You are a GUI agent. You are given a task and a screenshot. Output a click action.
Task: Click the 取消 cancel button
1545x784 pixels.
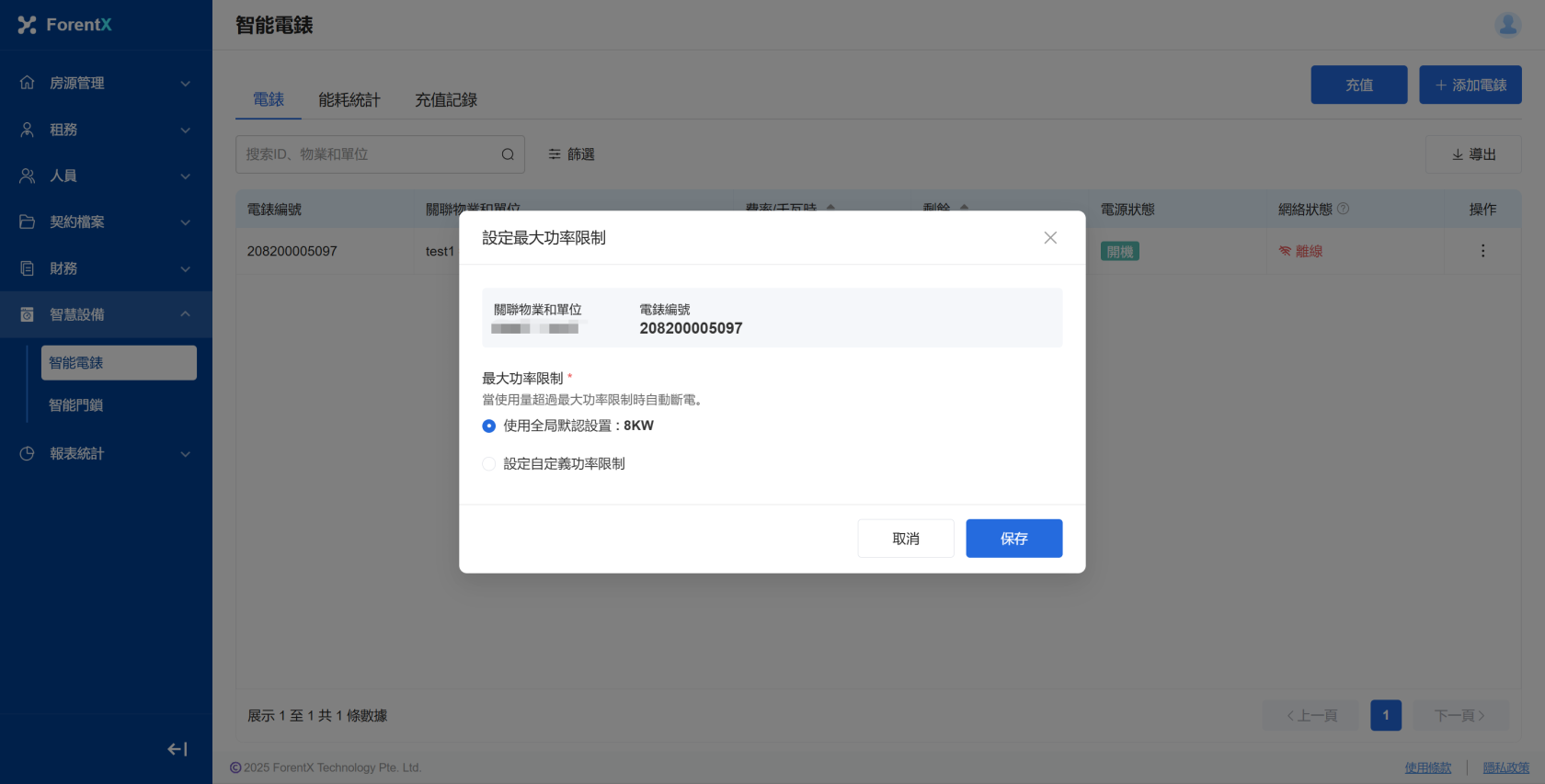[x=905, y=539]
